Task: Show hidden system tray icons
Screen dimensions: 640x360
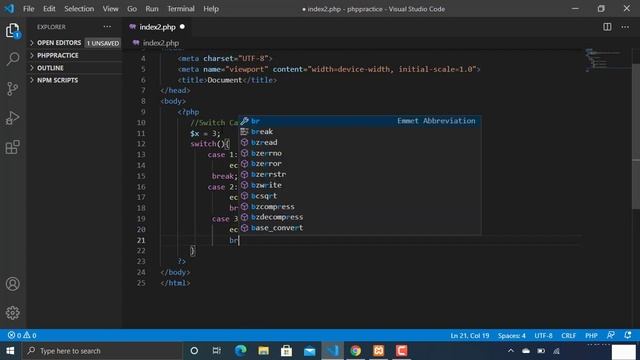Action: tap(511, 351)
